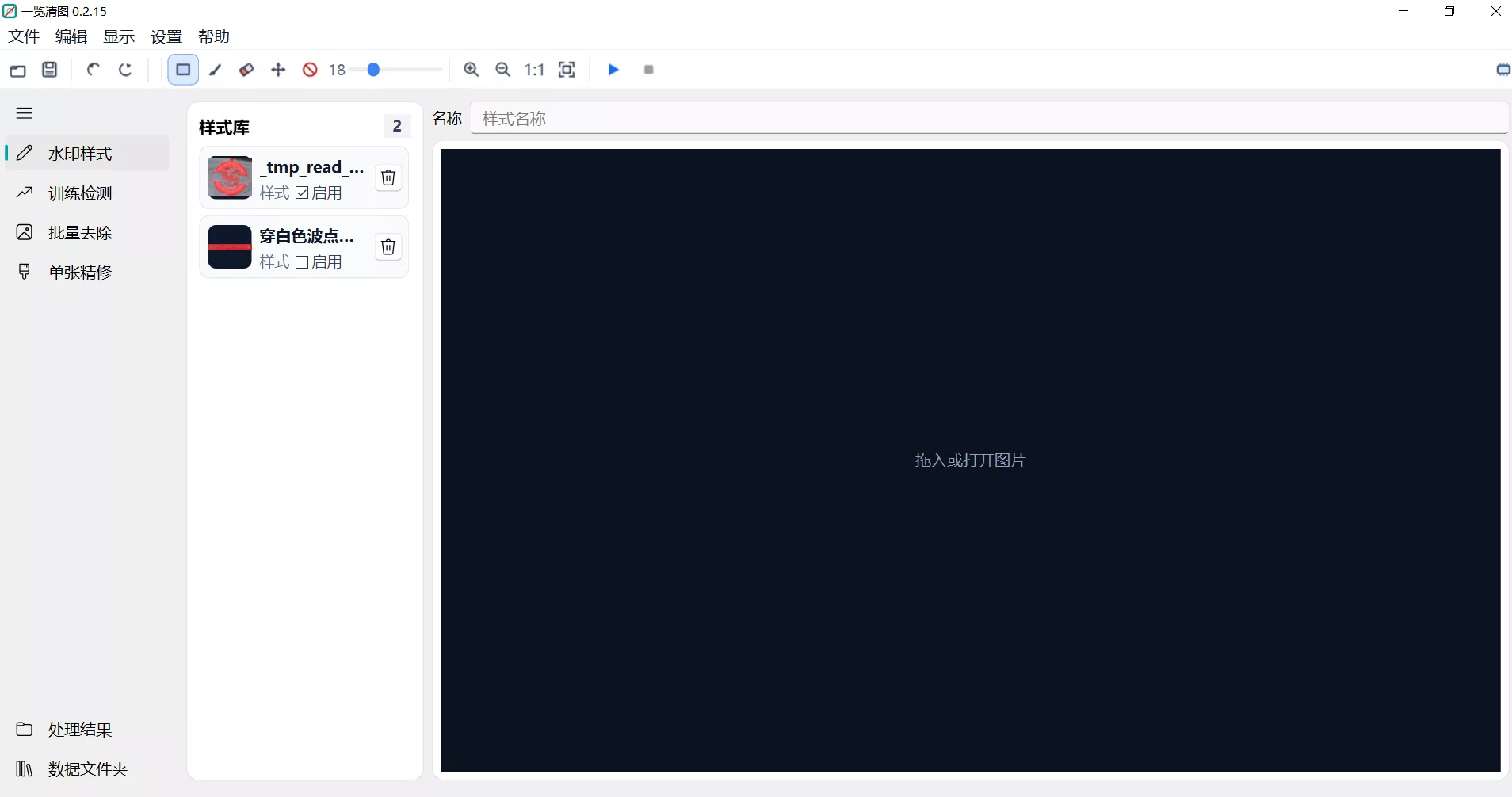1512x797 pixels.
Task: Minimize the 一览清图 window
Action: [x=1403, y=11]
